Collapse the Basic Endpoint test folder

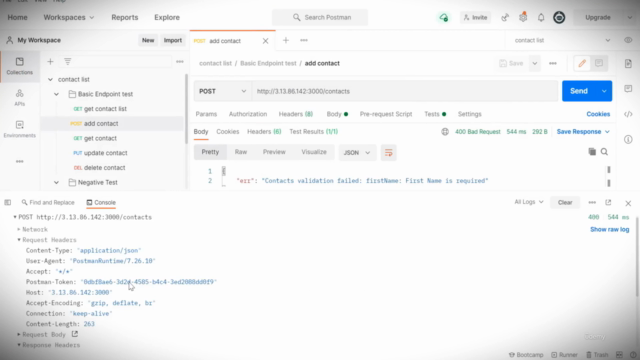pos(56,94)
